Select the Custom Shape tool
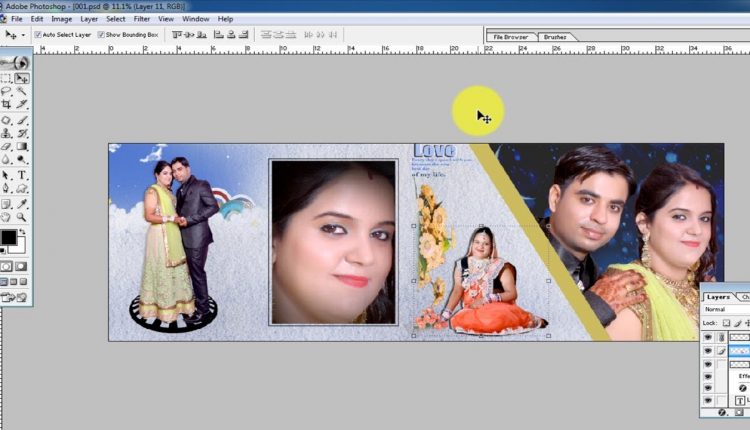The width and height of the screenshot is (750, 430). pyautogui.click(x=22, y=188)
